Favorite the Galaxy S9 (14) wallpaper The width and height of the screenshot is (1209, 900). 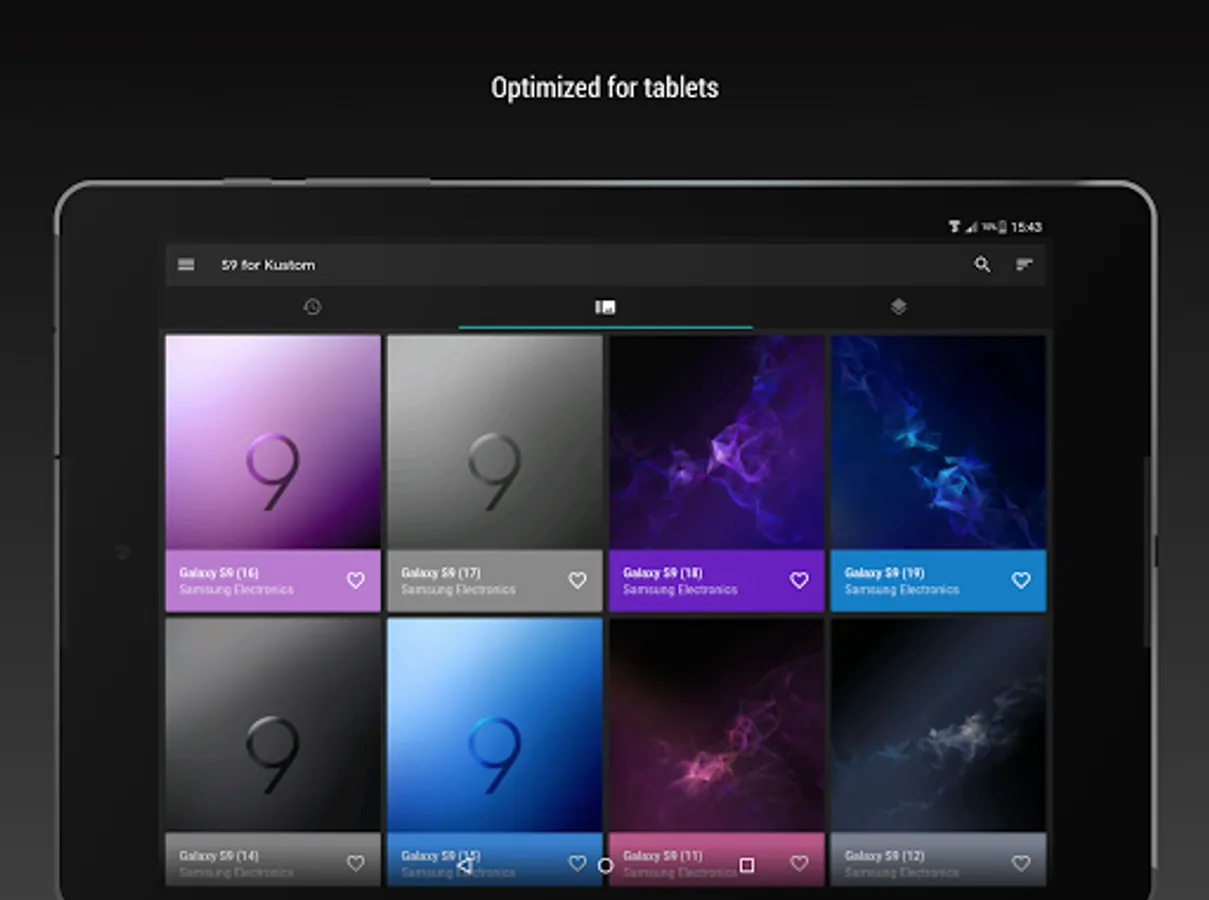(x=356, y=863)
